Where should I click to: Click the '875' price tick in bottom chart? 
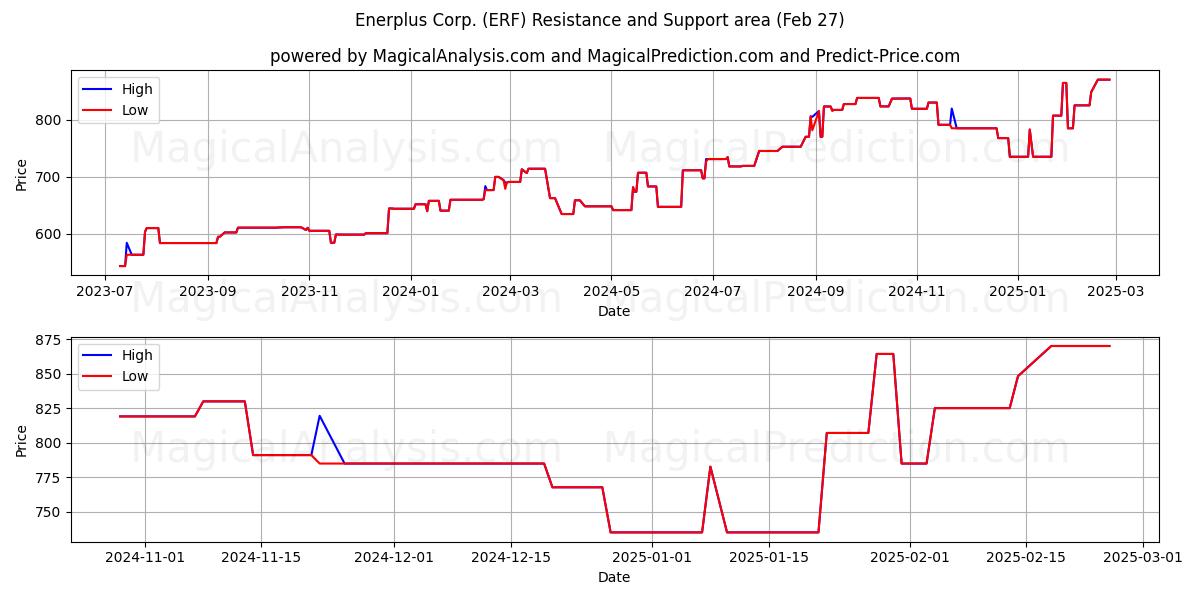[x=50, y=340]
